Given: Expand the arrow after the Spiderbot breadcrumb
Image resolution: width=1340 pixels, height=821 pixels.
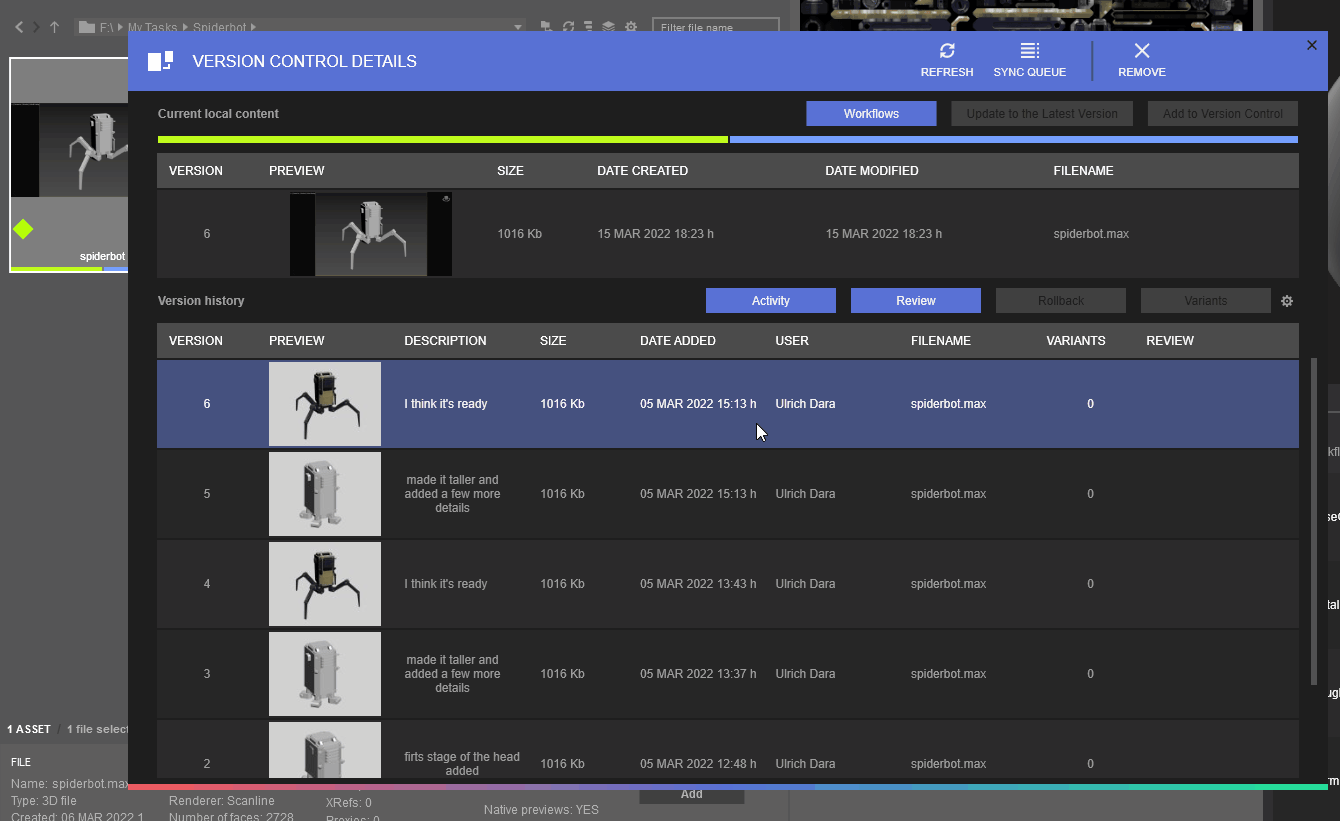Looking at the screenshot, I should [254, 27].
